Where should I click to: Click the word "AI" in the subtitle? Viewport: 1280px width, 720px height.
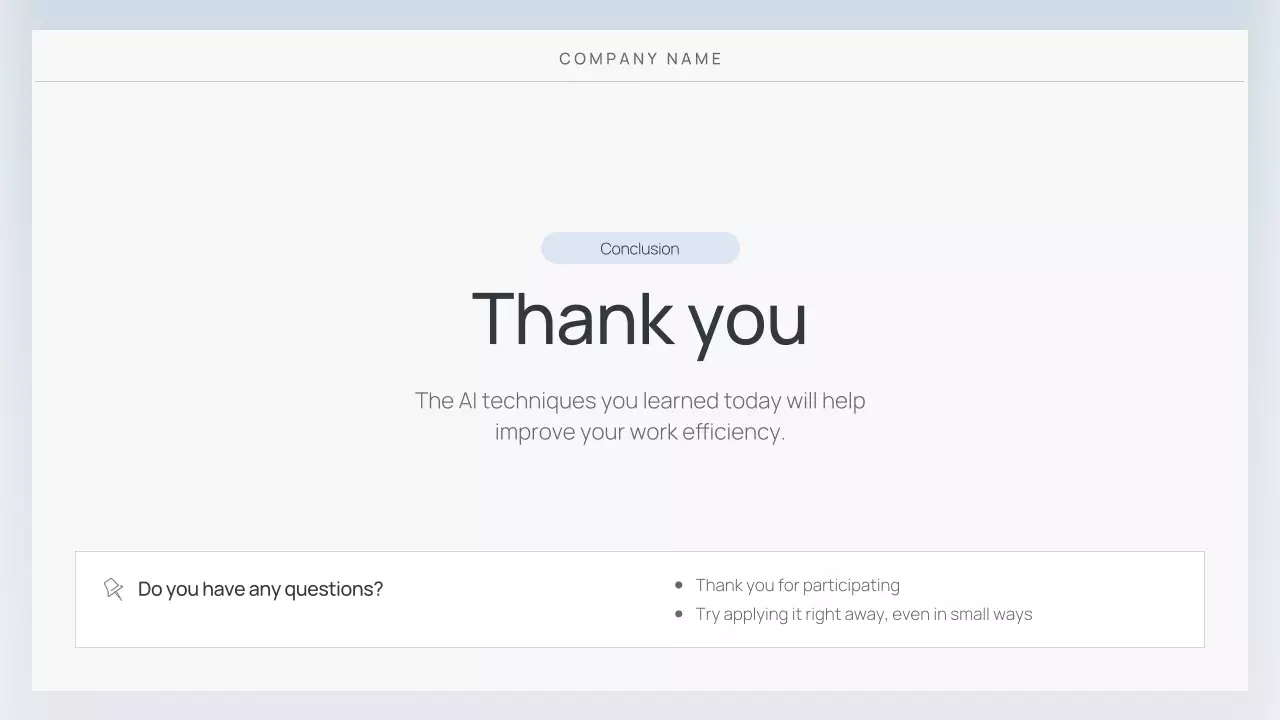coord(467,401)
